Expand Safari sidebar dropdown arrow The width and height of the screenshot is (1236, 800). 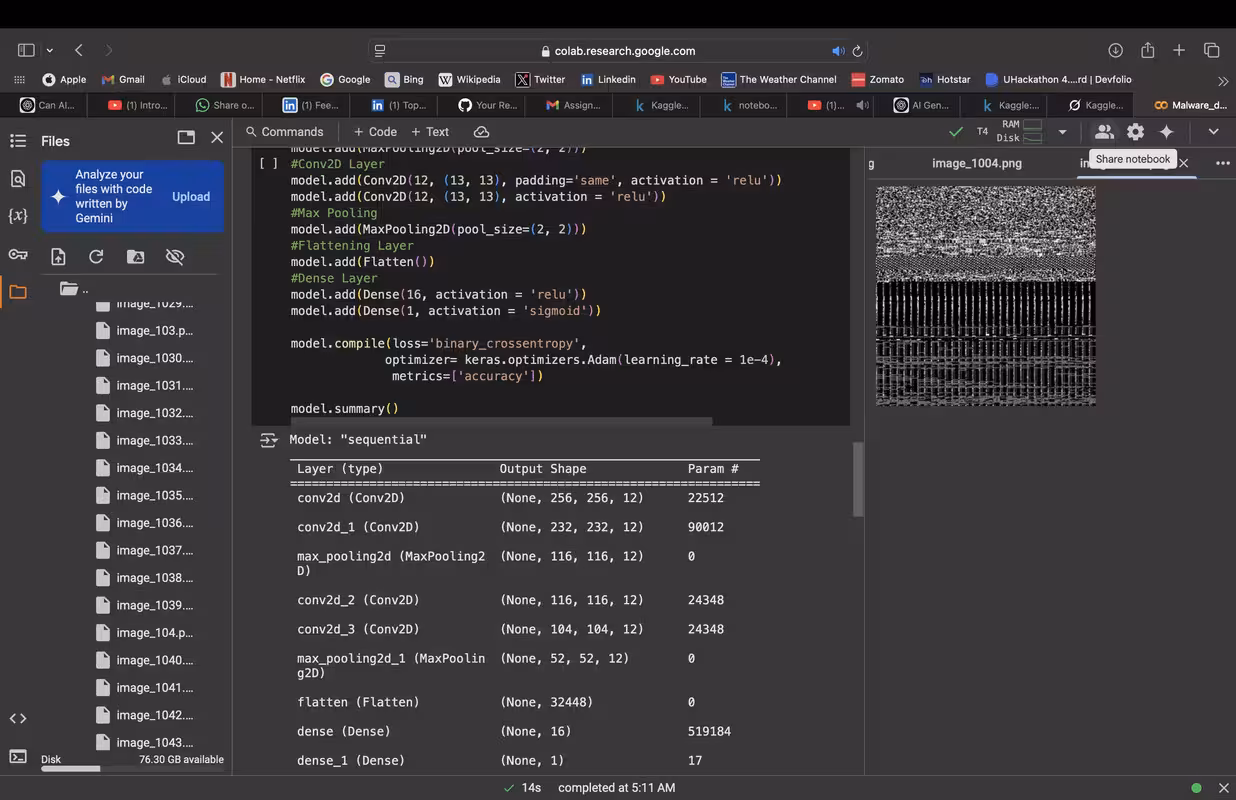coord(49,51)
